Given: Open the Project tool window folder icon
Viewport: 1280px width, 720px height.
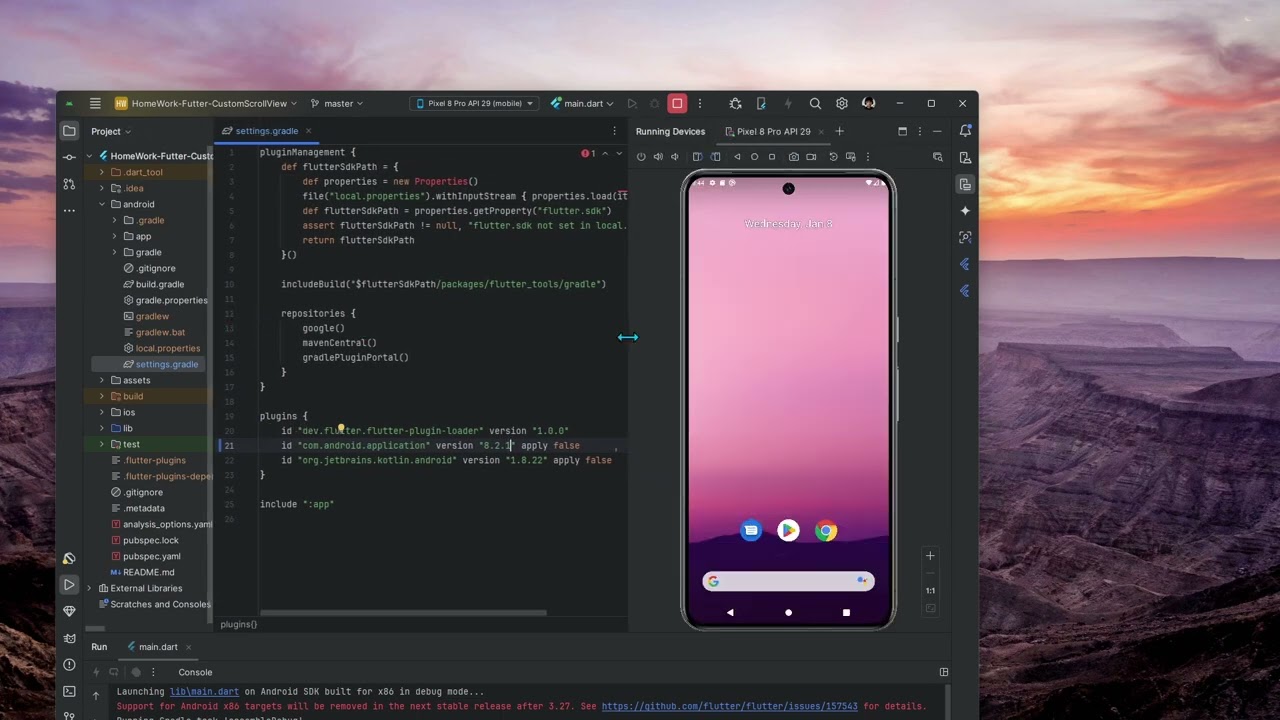Looking at the screenshot, I should click(x=69, y=131).
